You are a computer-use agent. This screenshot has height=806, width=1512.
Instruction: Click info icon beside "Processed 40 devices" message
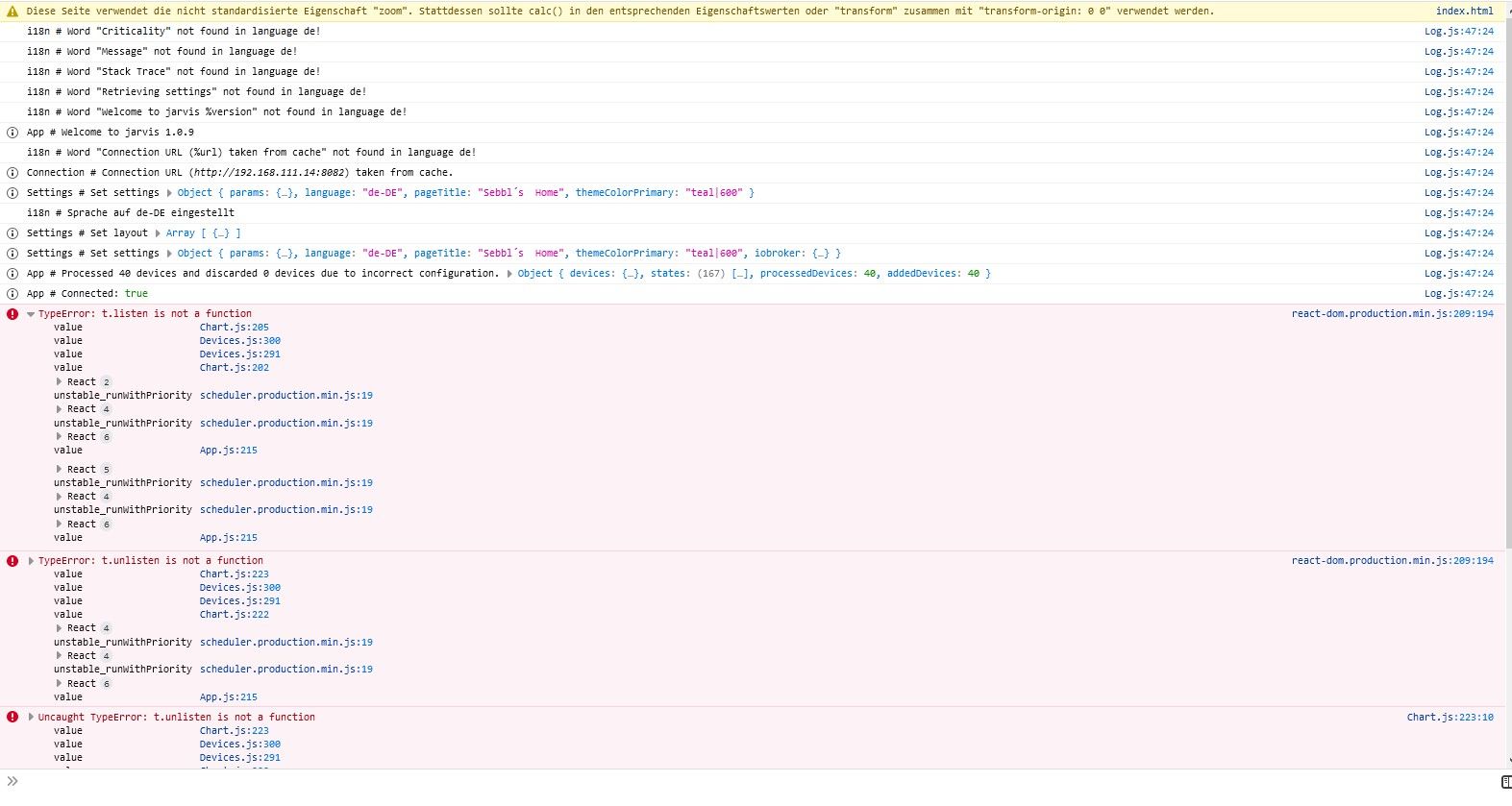pyautogui.click(x=12, y=274)
